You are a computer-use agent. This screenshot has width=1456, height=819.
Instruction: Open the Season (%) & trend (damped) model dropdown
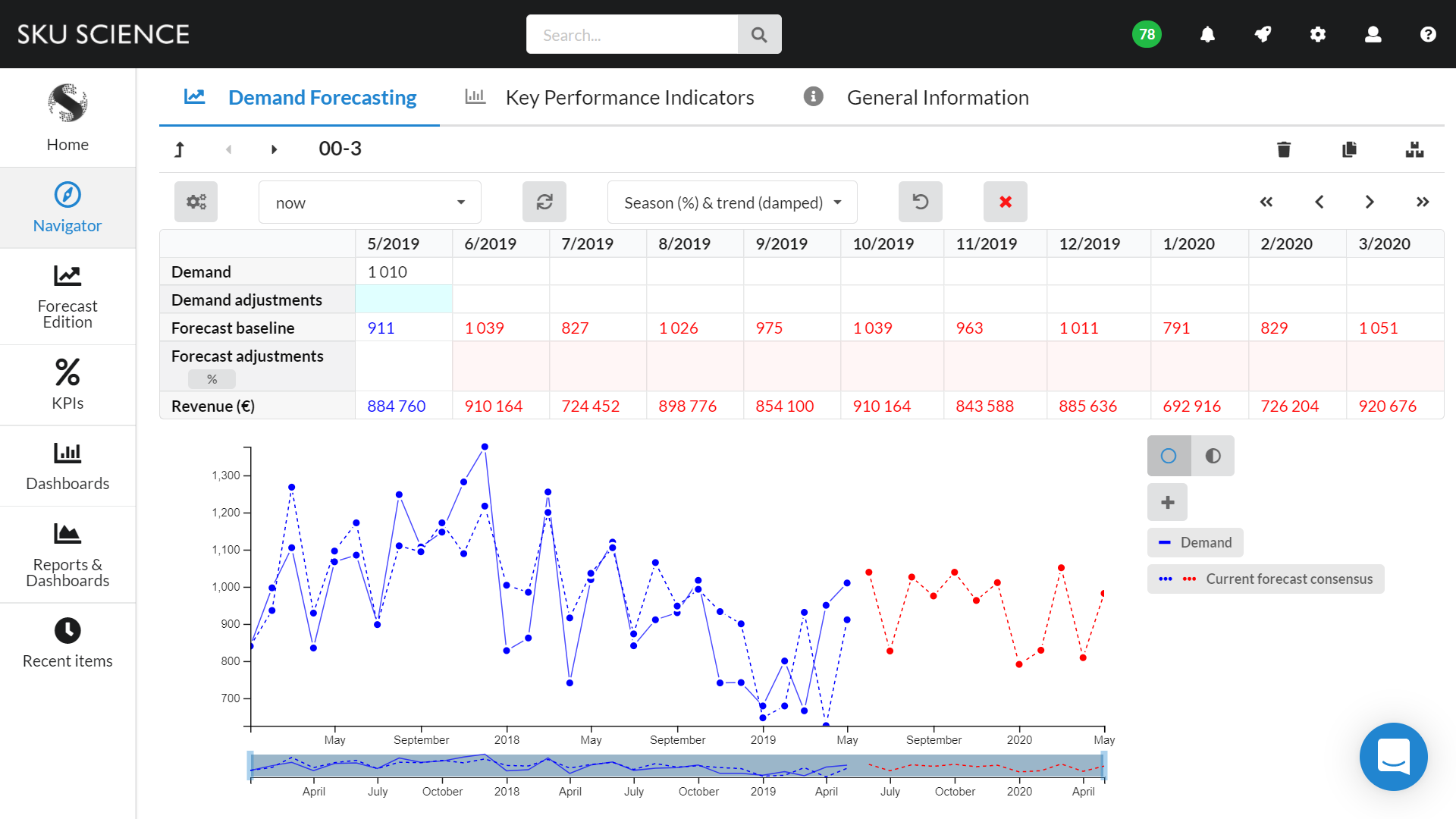(730, 202)
